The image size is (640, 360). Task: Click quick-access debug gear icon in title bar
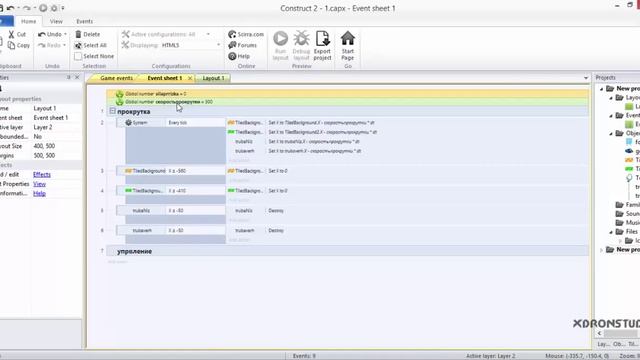point(54,8)
